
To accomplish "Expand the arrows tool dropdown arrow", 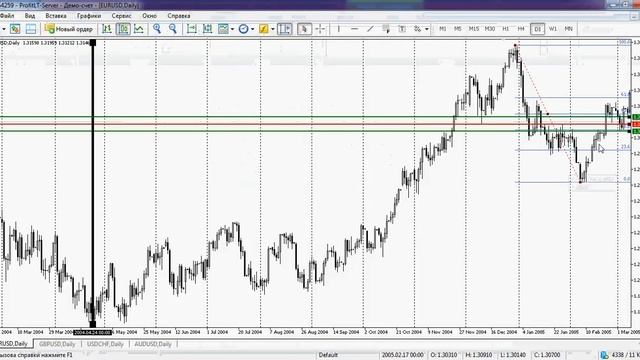I will coord(427,29).
